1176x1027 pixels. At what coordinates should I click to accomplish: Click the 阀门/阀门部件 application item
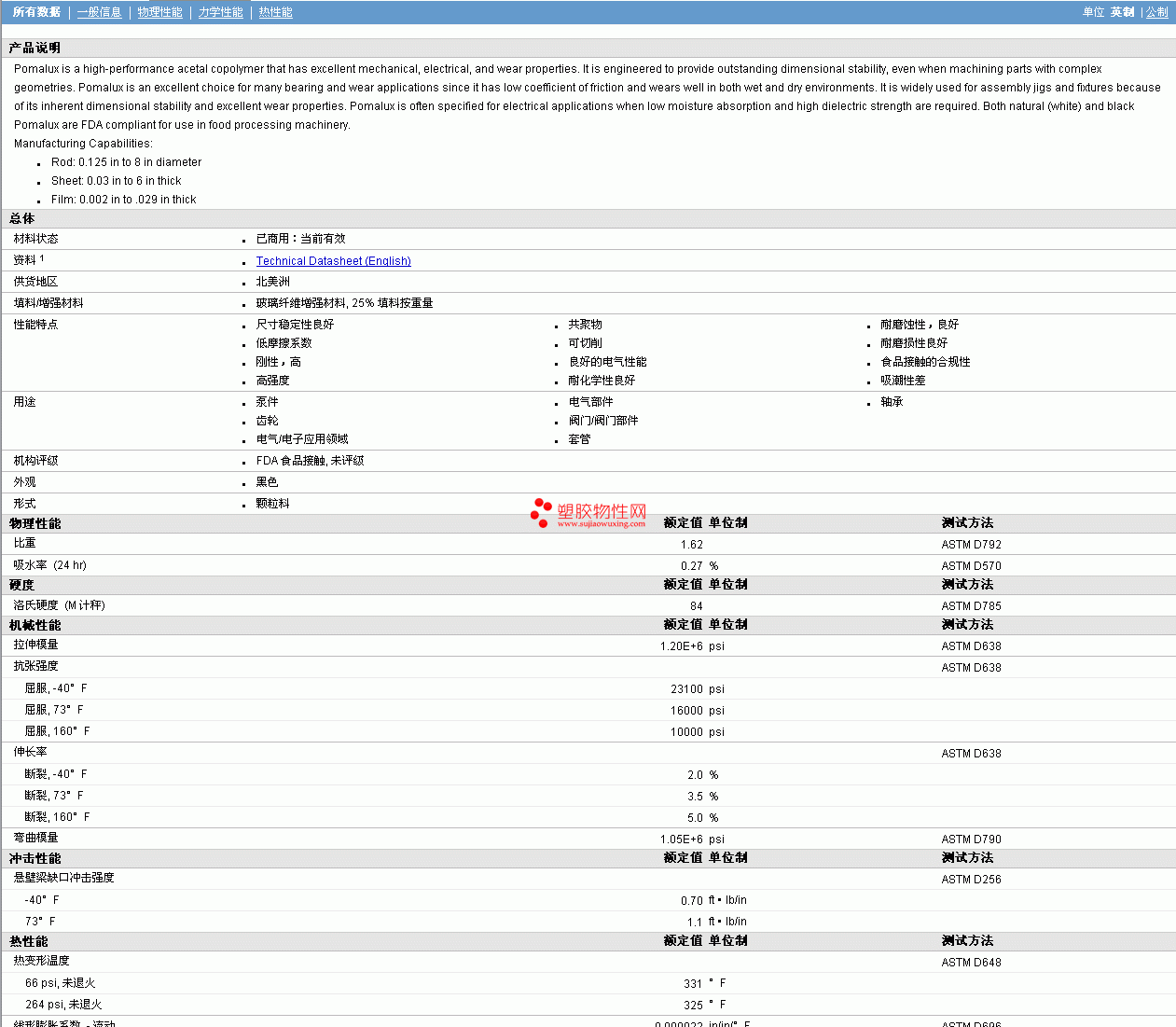(x=604, y=421)
